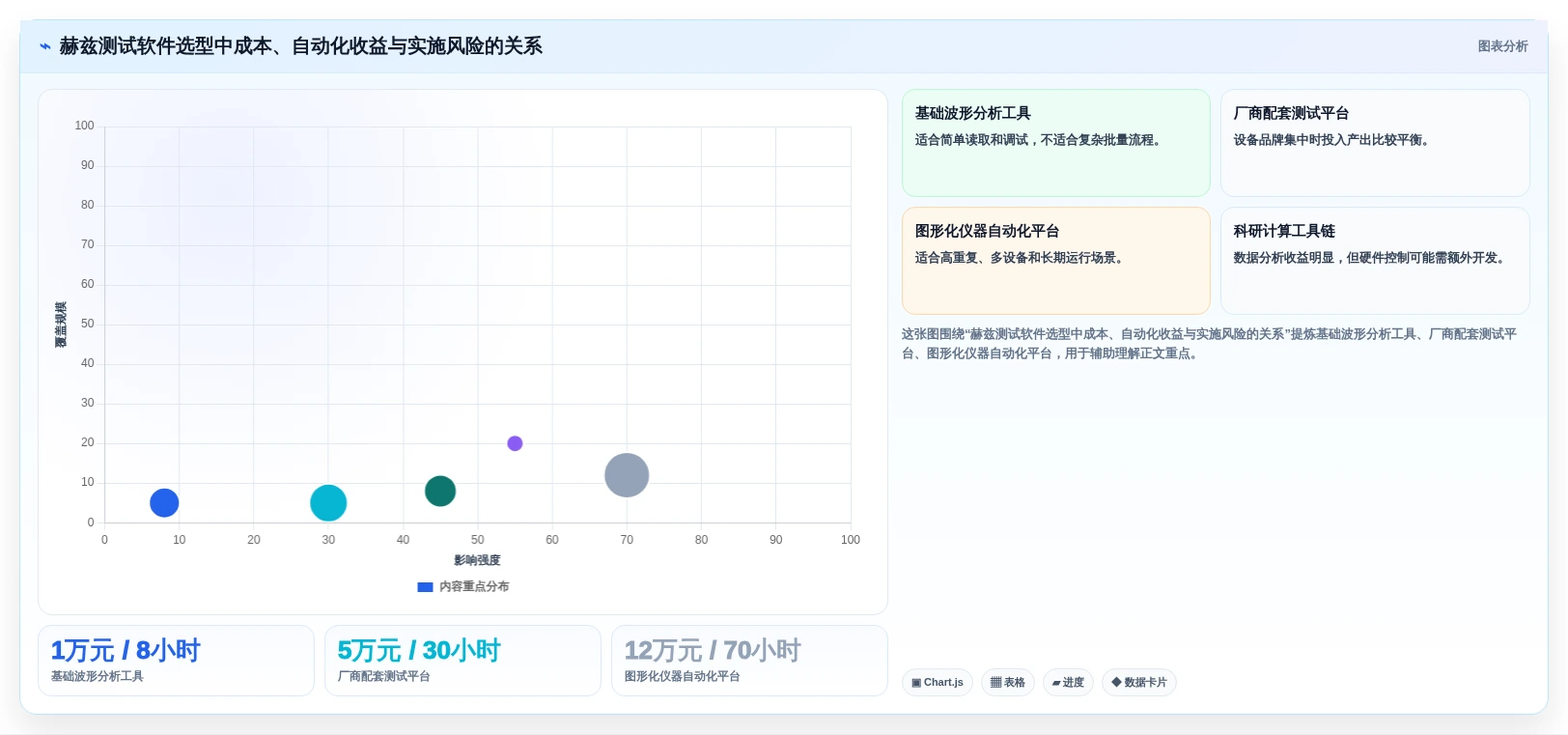
Task: Click the text 设备品牌集中时投入产出比较平衡。
Action: point(1333,140)
